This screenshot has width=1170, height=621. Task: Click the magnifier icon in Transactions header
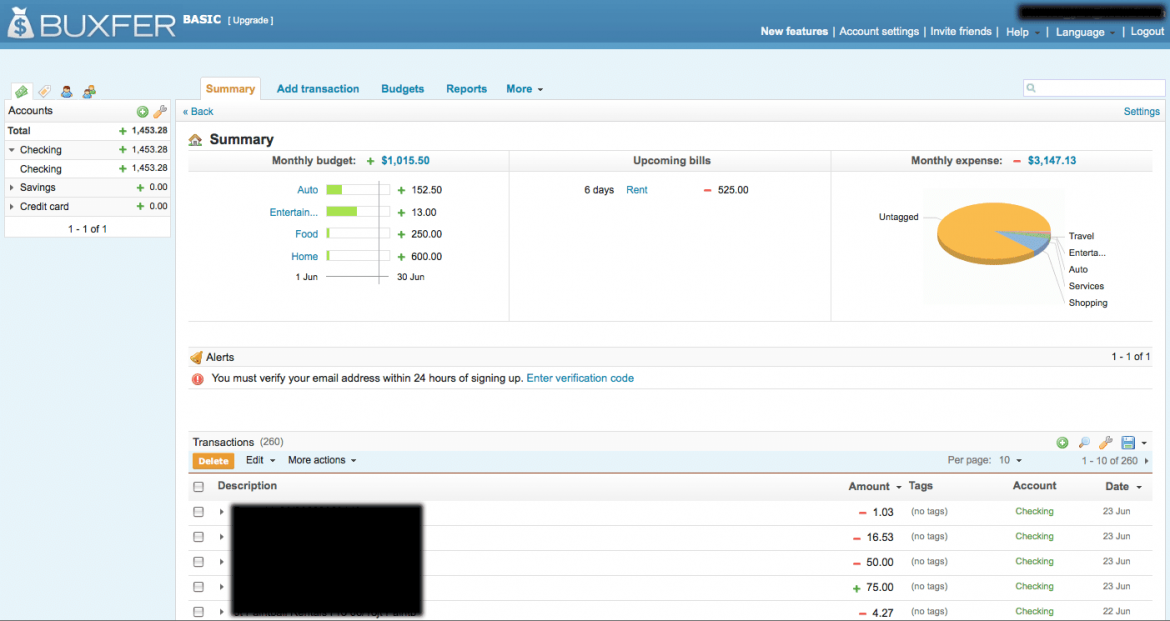coord(1084,443)
